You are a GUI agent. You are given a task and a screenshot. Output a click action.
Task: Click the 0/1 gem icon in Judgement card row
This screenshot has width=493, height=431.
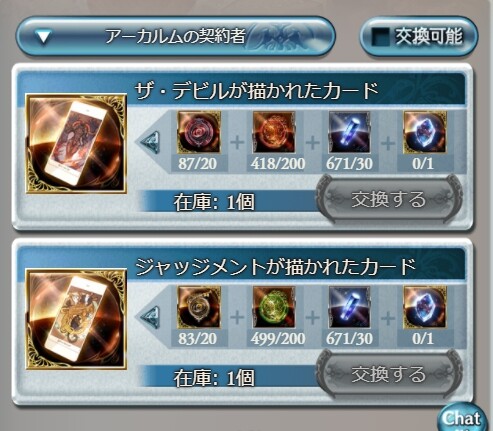pyautogui.click(x=424, y=307)
